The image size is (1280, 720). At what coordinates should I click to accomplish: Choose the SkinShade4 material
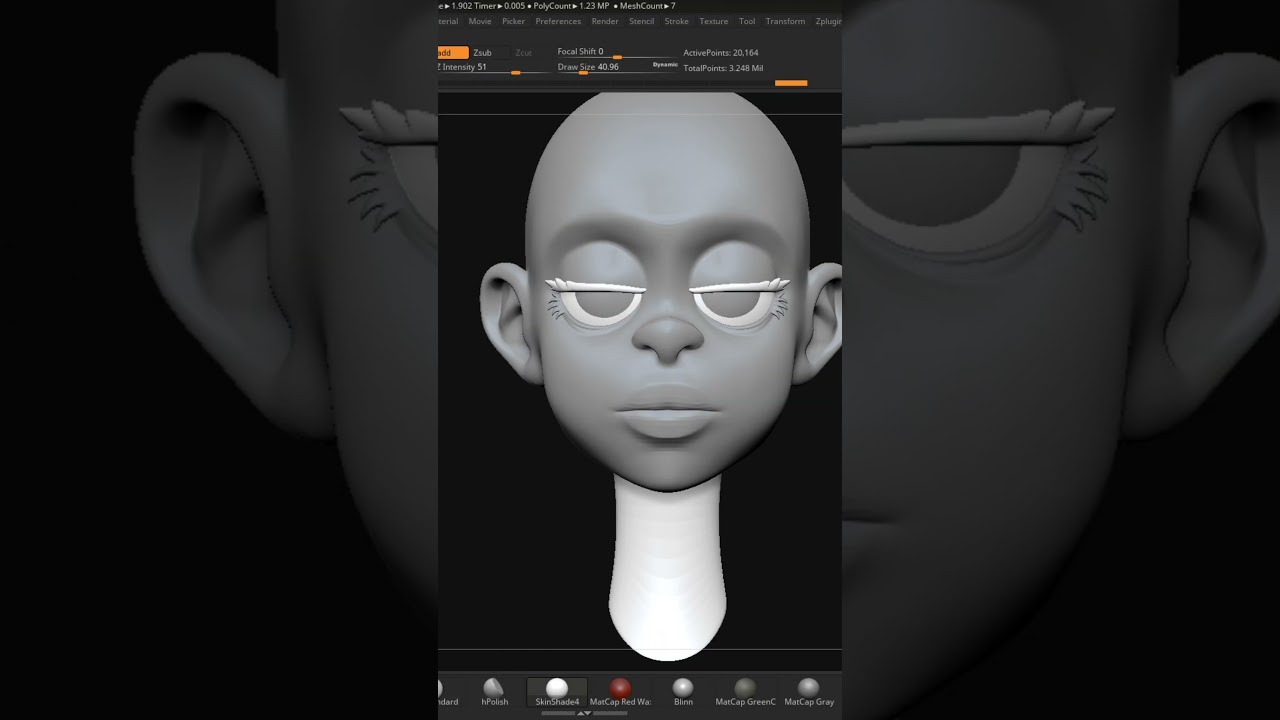pos(557,691)
